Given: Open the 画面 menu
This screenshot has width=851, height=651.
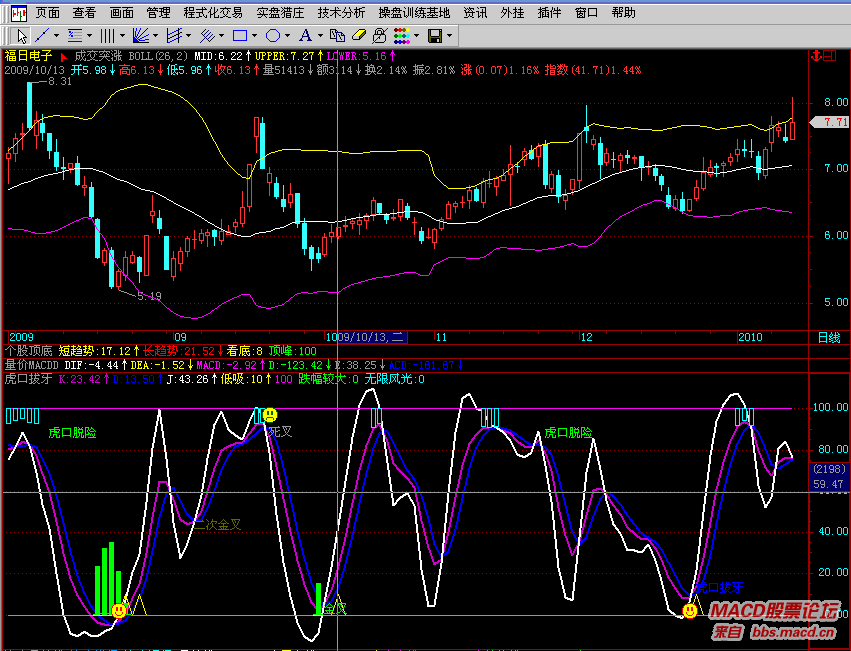Looking at the screenshot, I should point(121,12).
